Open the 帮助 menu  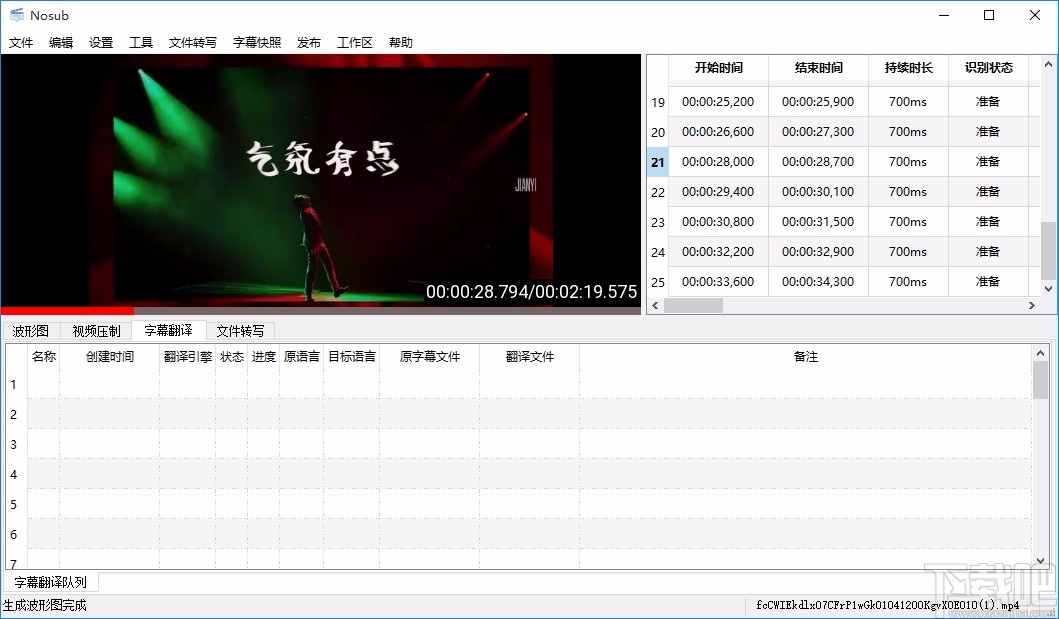(x=401, y=43)
